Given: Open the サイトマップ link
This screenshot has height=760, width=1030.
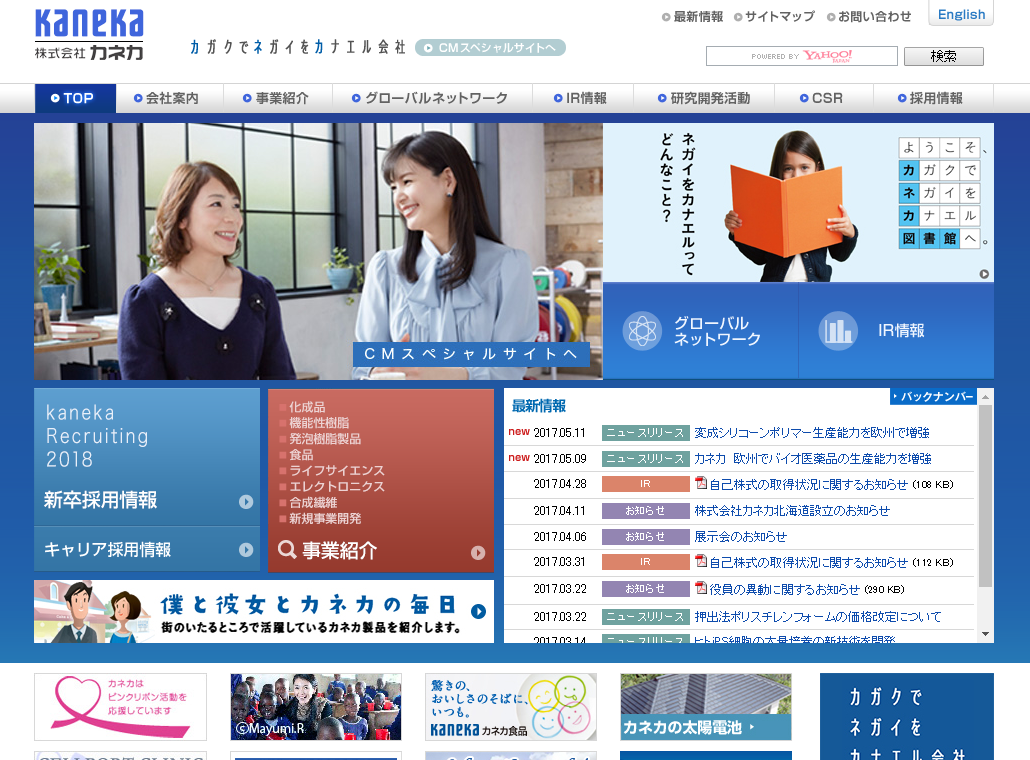Looking at the screenshot, I should pos(774,16).
